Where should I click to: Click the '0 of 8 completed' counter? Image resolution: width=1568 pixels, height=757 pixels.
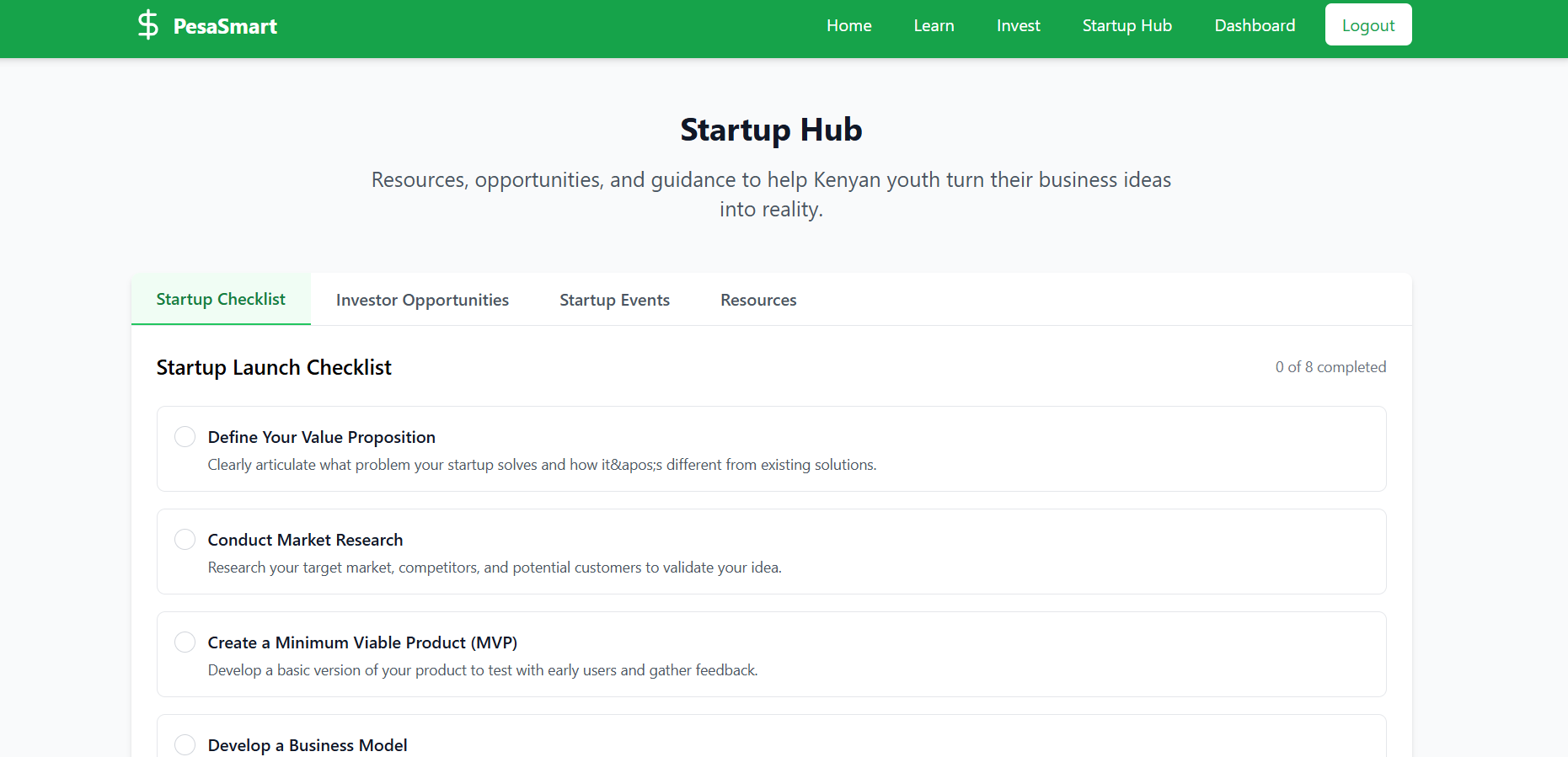click(x=1330, y=367)
